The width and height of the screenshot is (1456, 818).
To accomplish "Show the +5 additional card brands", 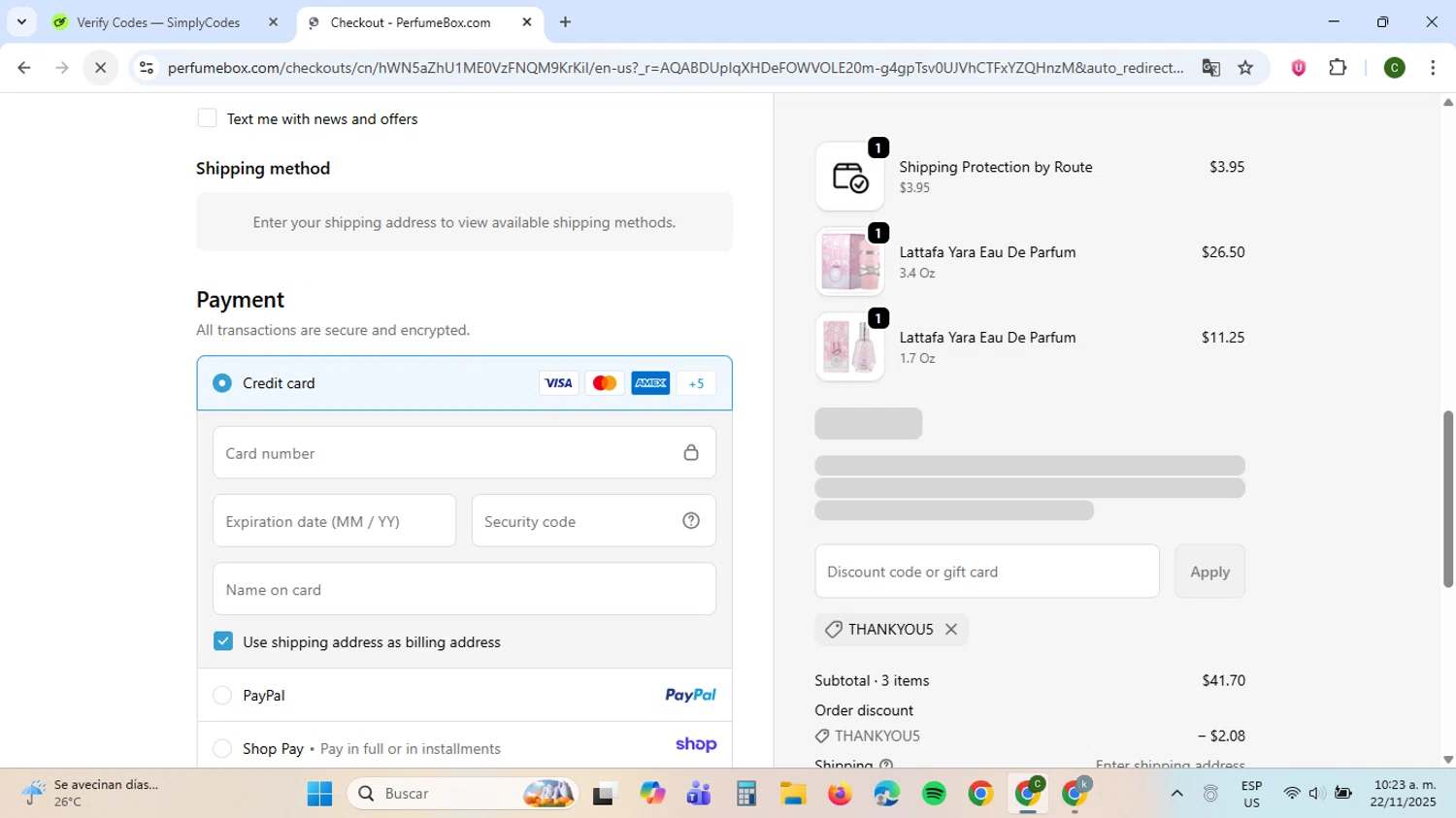I will 696,383.
